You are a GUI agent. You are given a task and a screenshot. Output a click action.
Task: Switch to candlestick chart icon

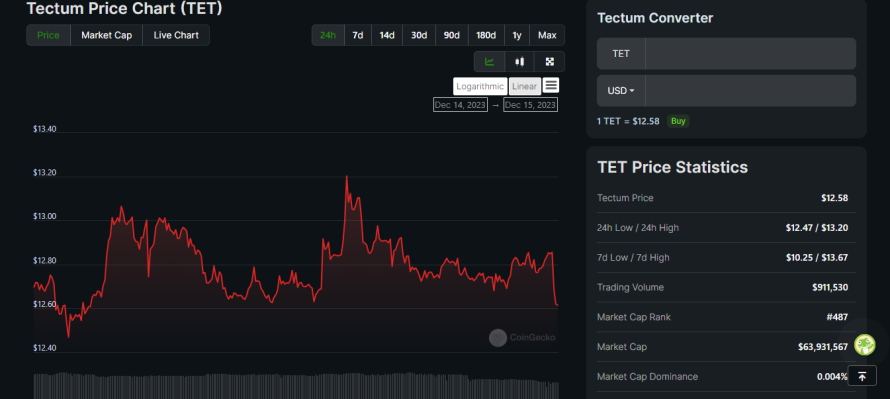pyautogui.click(x=519, y=62)
